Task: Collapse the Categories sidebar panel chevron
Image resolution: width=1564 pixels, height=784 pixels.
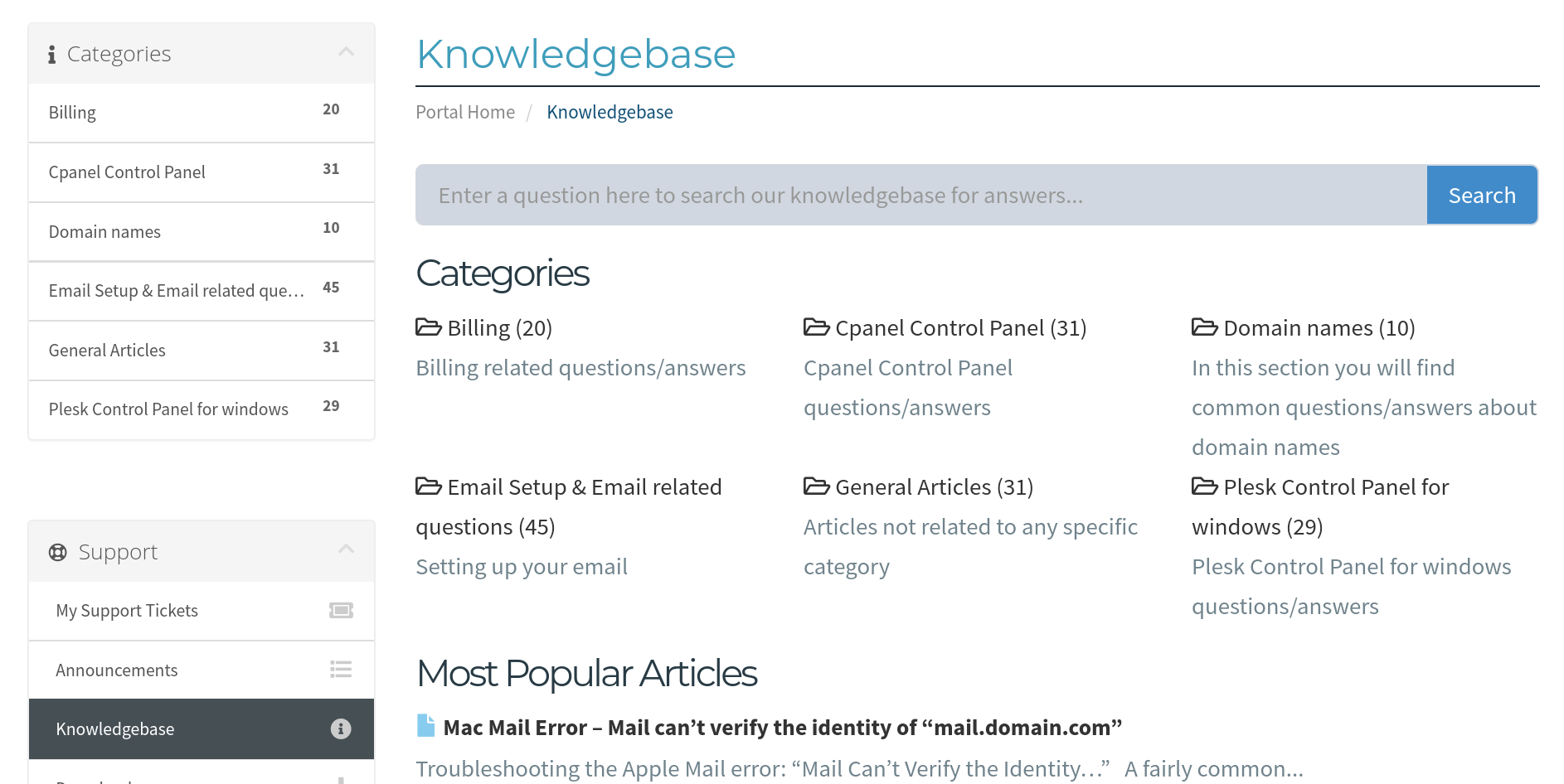Action: pos(347,52)
